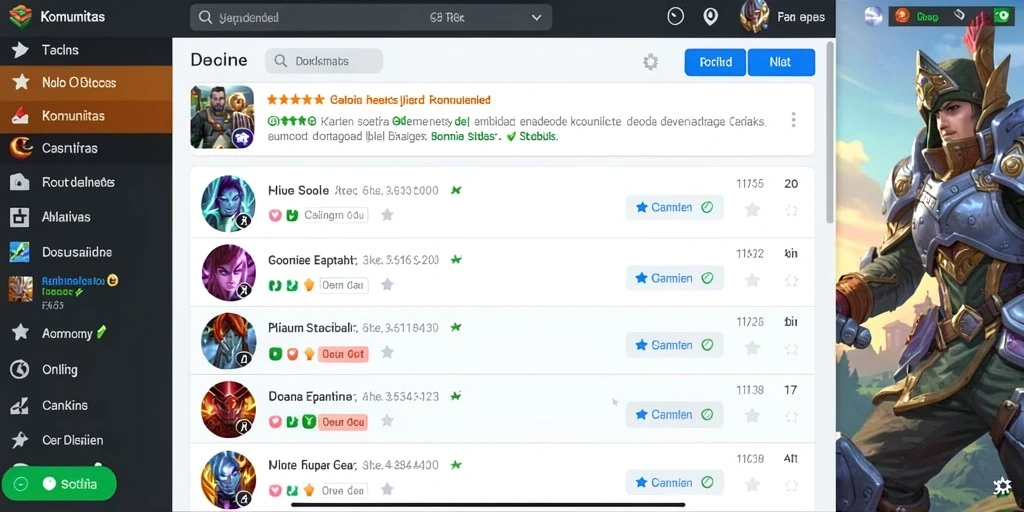This screenshot has width=1024, height=512.
Task: Open the clock icon in top bar
Action: 675,17
